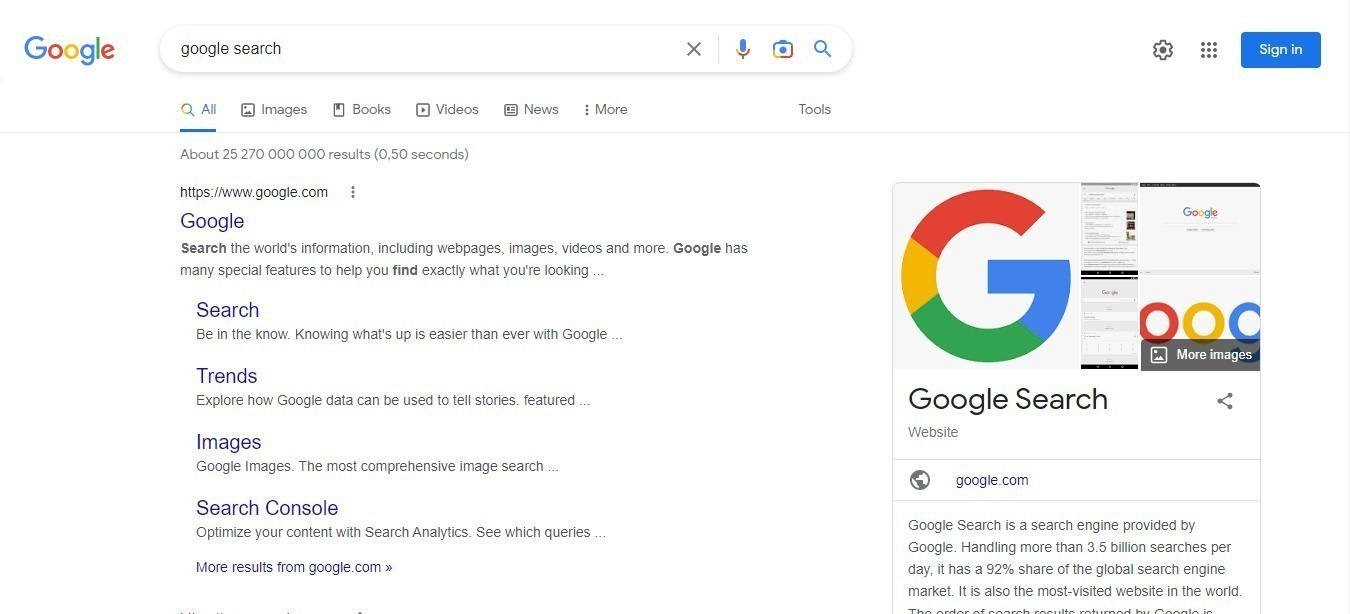The width and height of the screenshot is (1350, 614).
Task: Open three-dot menu beside google.com URL
Action: point(352,192)
